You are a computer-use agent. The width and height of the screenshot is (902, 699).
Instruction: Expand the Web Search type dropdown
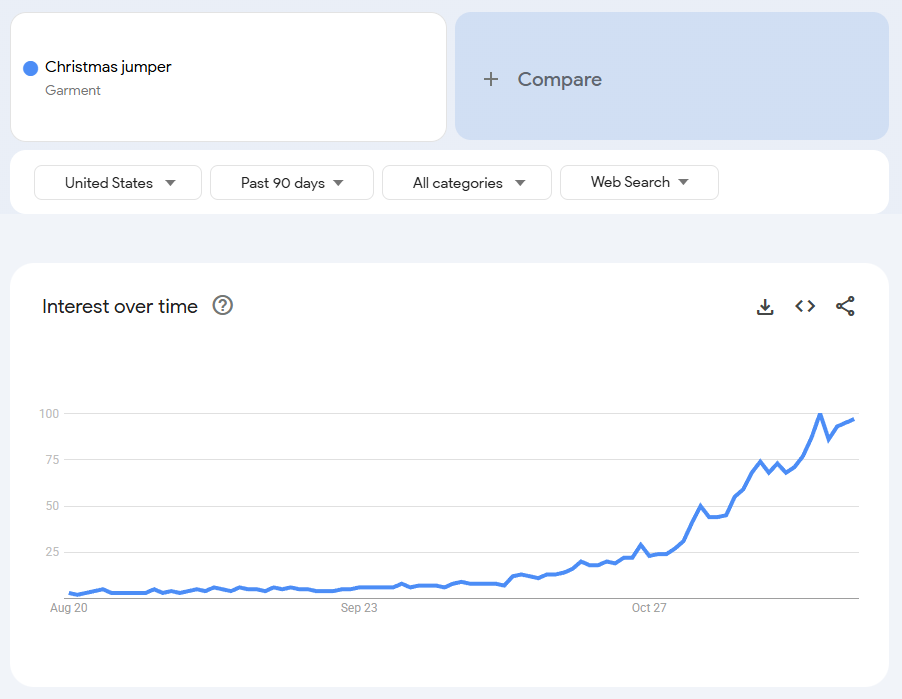[639, 182]
